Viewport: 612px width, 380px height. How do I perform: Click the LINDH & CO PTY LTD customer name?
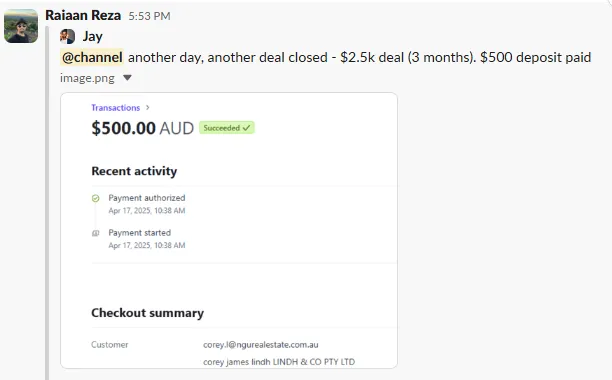click(314, 362)
